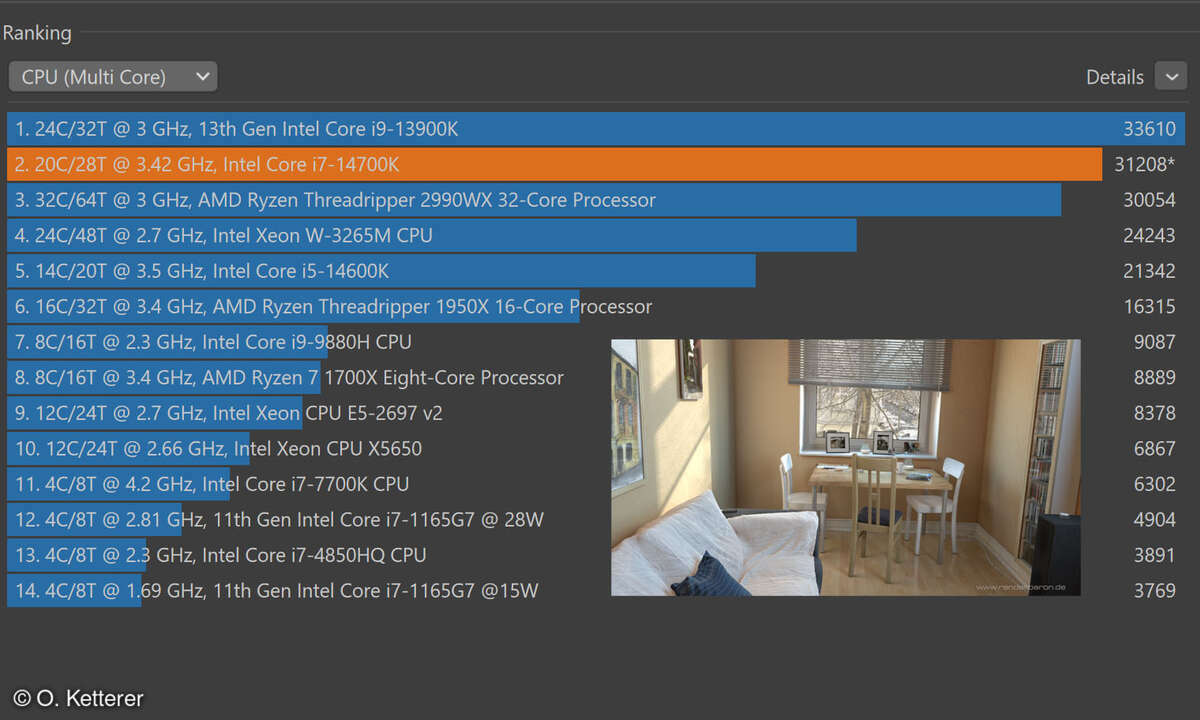Click the score value 30054

1149,200
